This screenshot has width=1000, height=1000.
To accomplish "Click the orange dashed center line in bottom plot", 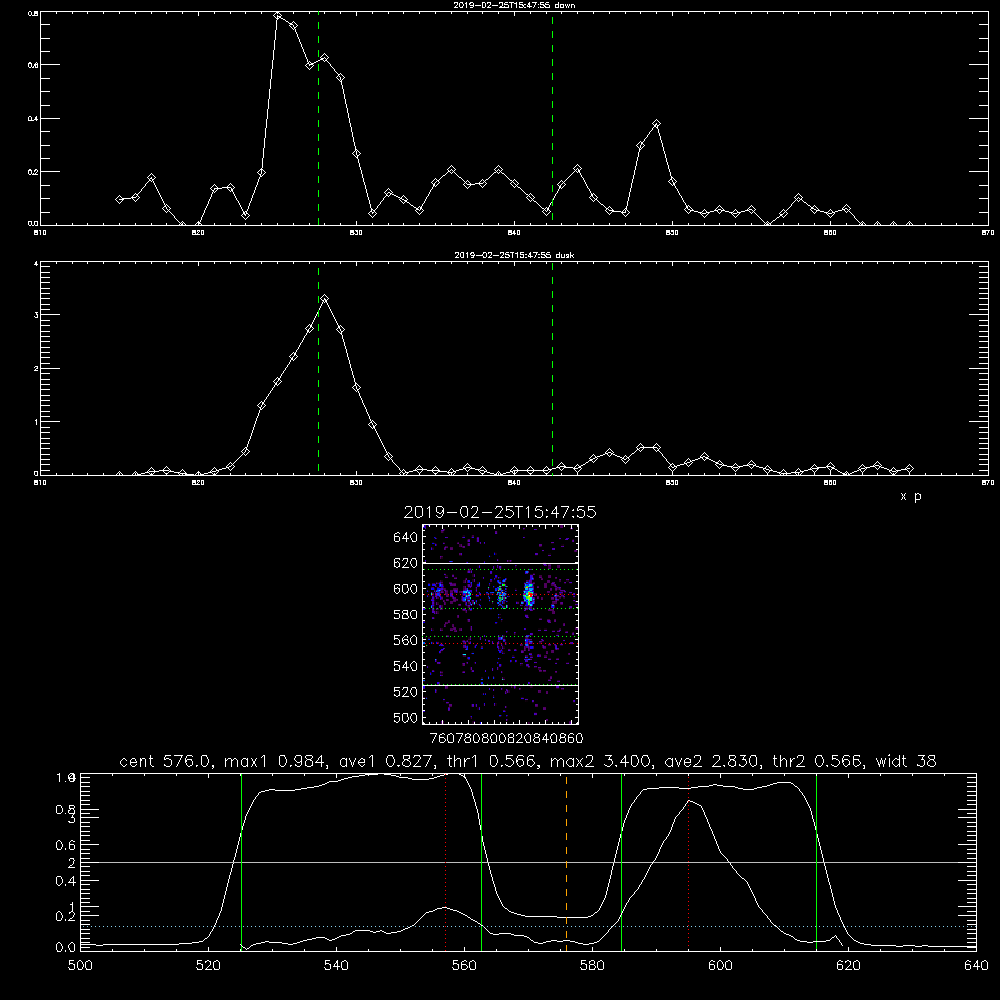I will click(566, 862).
